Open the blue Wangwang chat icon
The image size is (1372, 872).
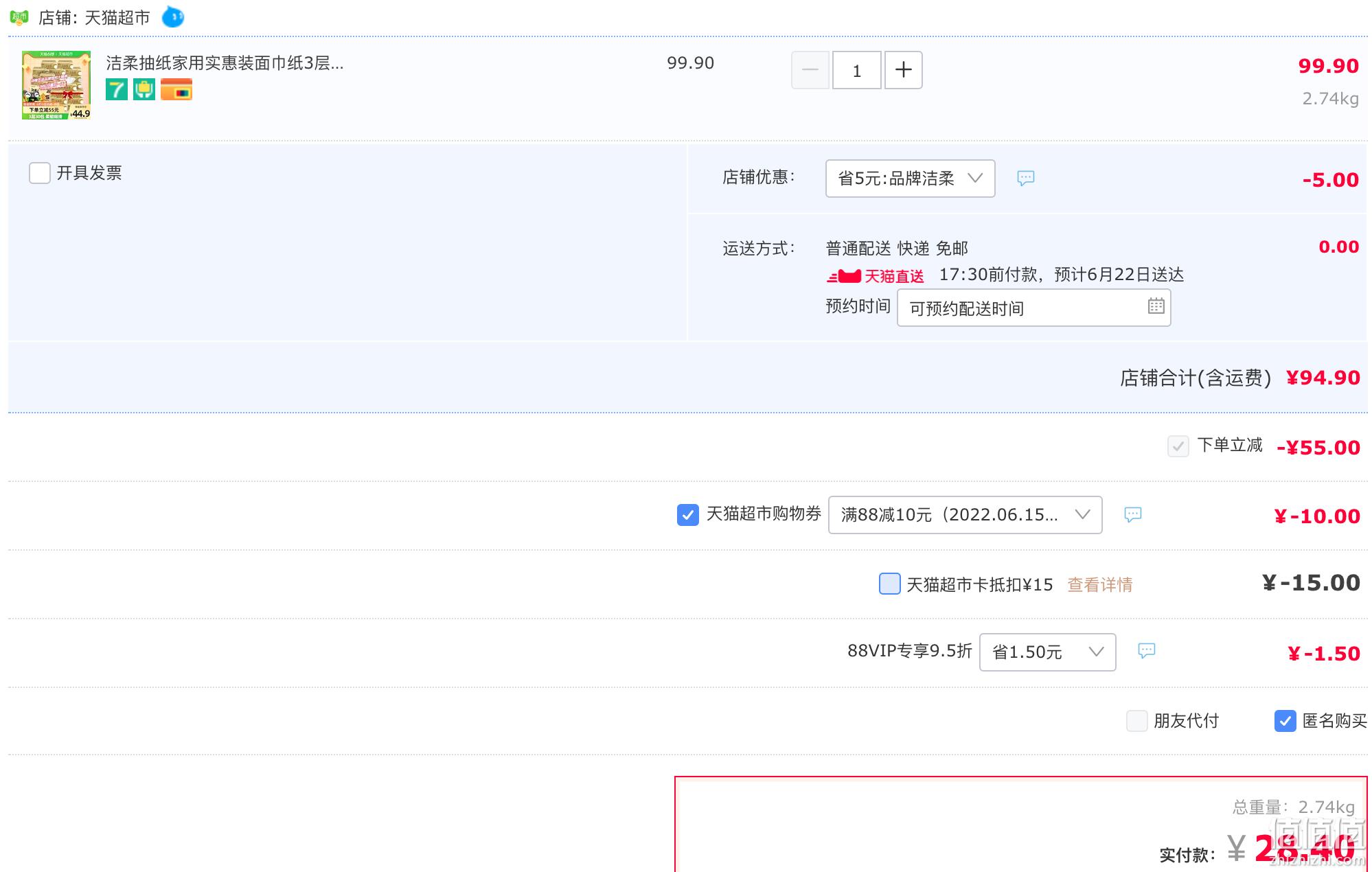173,16
